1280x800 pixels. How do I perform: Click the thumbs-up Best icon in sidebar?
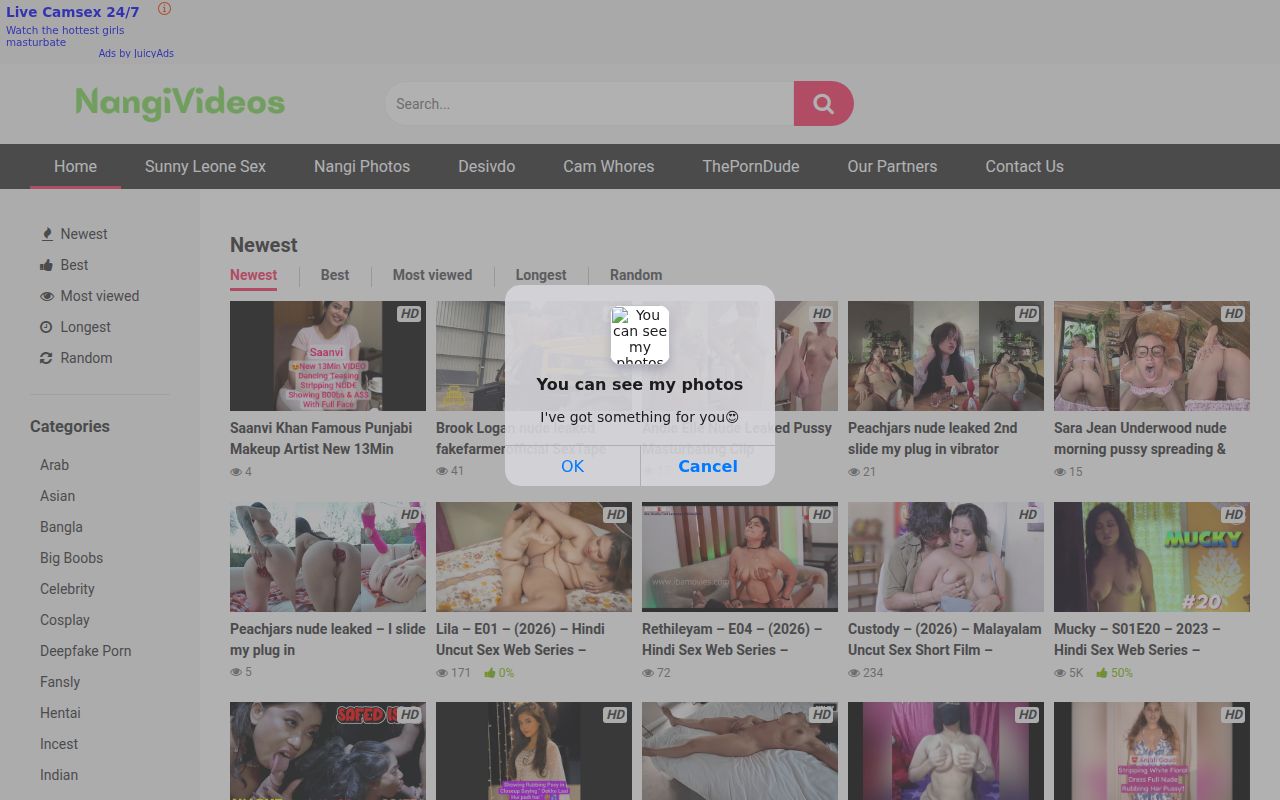click(x=46, y=265)
